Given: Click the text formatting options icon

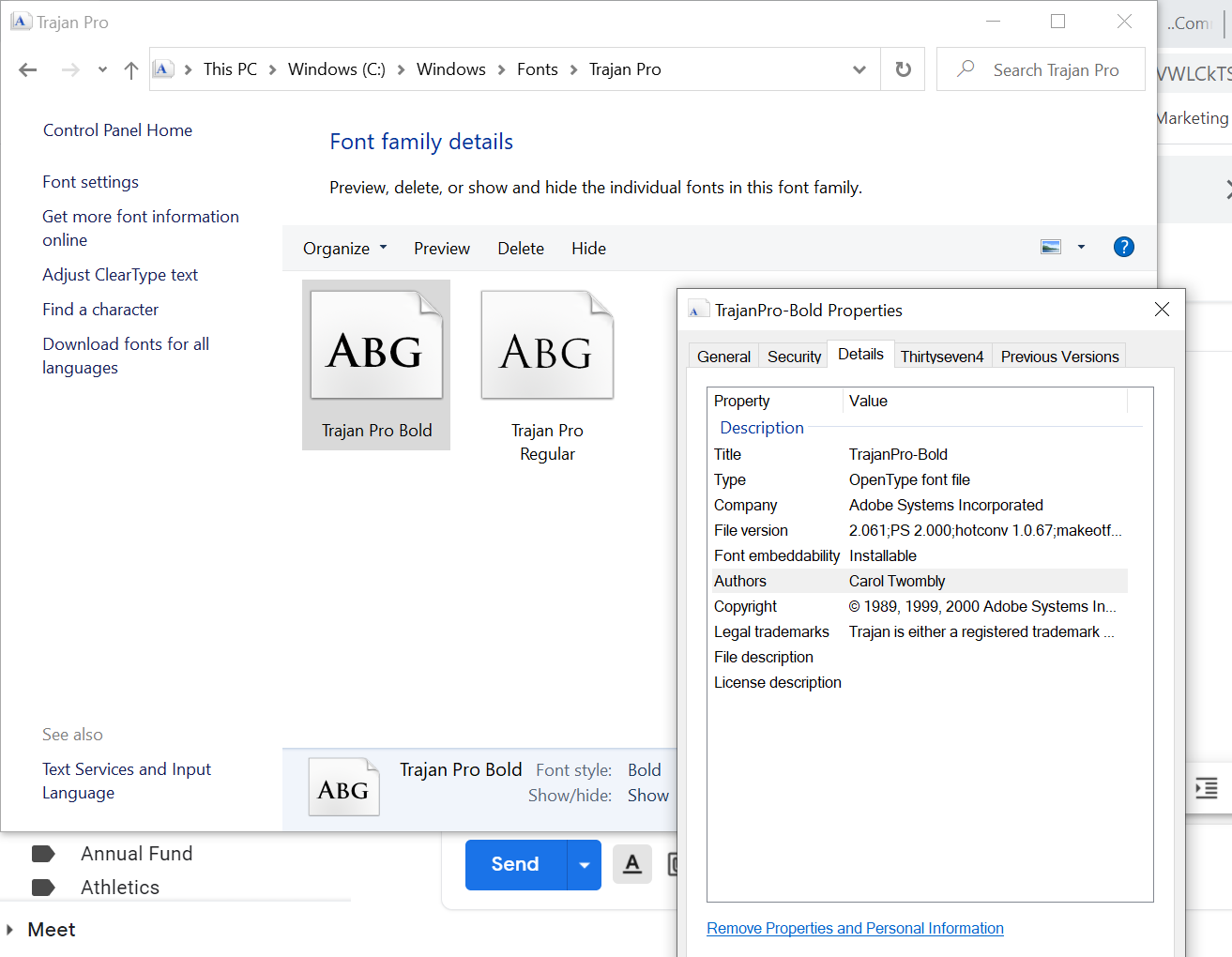Looking at the screenshot, I should [632, 863].
